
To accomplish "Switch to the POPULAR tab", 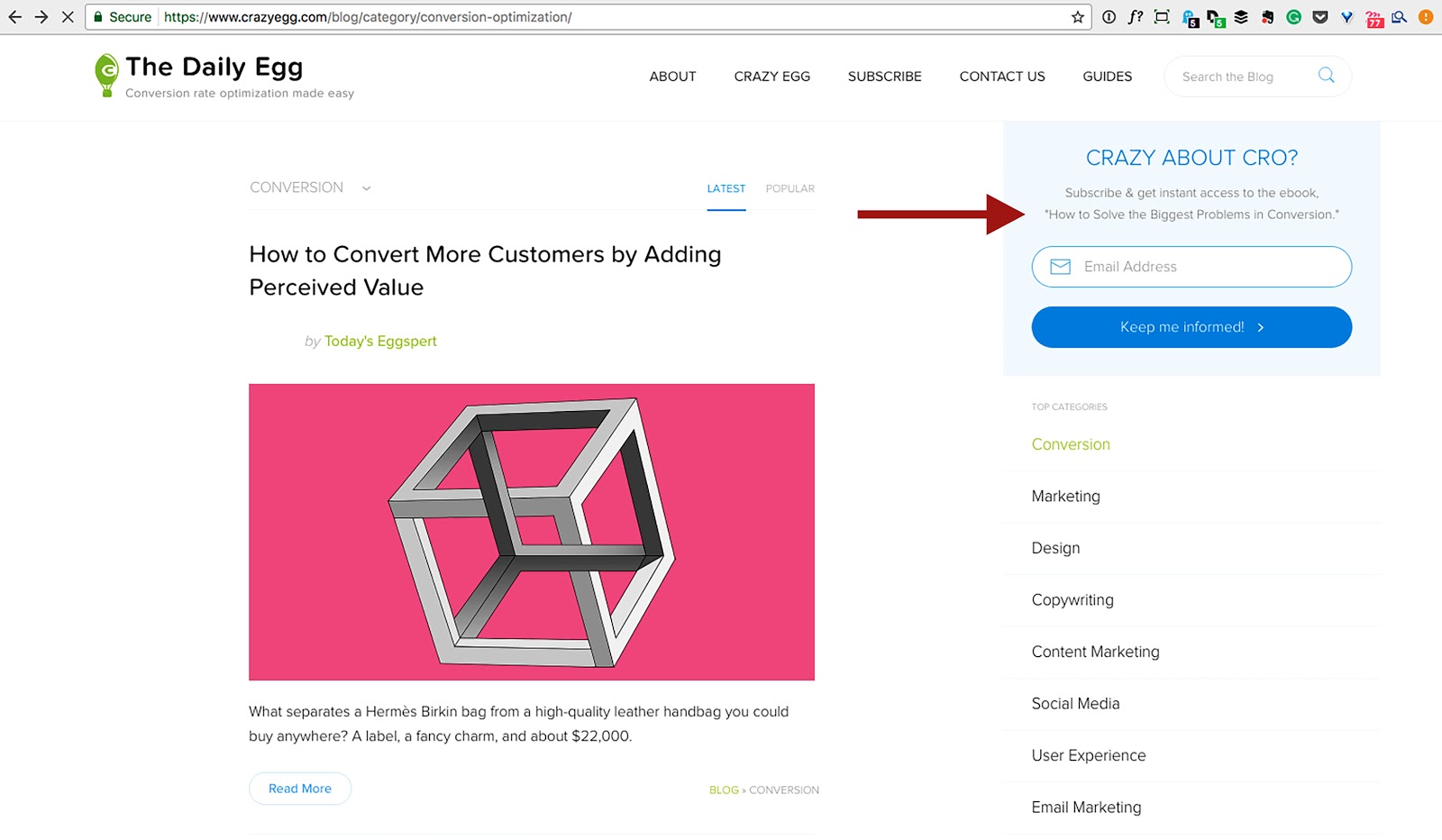I will click(789, 188).
